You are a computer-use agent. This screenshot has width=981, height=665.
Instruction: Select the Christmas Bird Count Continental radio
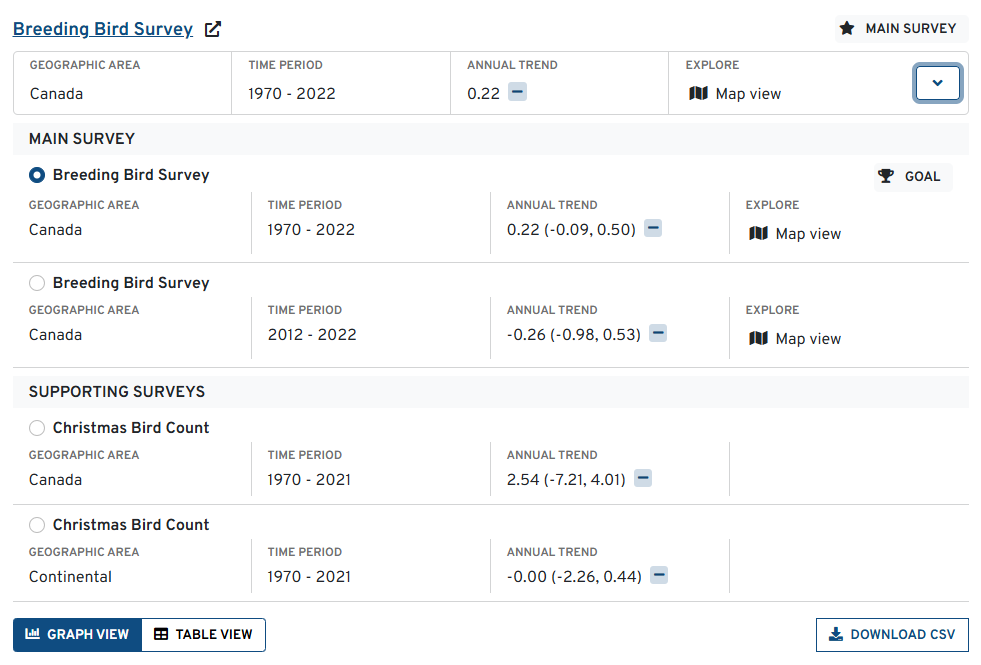pos(37,525)
